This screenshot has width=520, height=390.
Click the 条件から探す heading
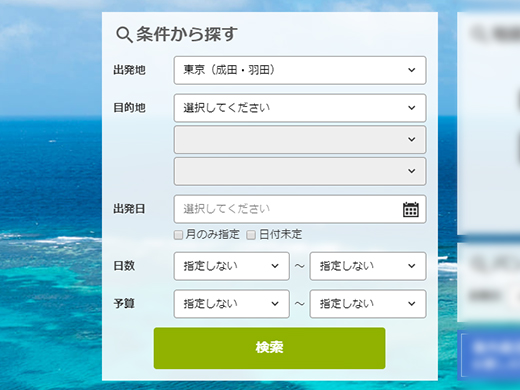point(187,34)
